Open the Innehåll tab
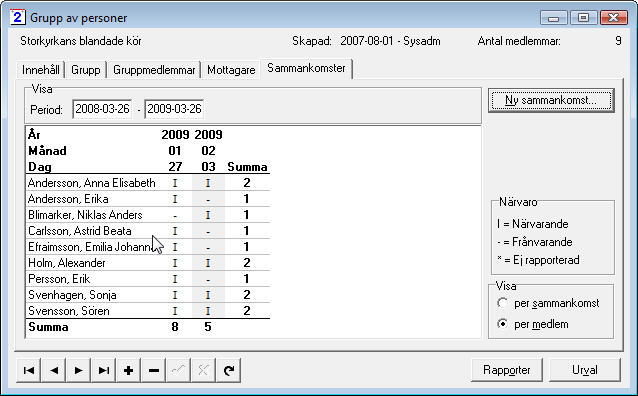This screenshot has height=396, width=638. point(41,70)
